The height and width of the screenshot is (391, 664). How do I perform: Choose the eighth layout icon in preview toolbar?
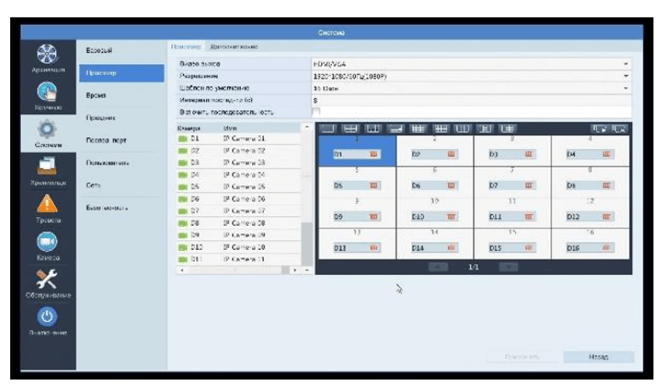click(485, 129)
